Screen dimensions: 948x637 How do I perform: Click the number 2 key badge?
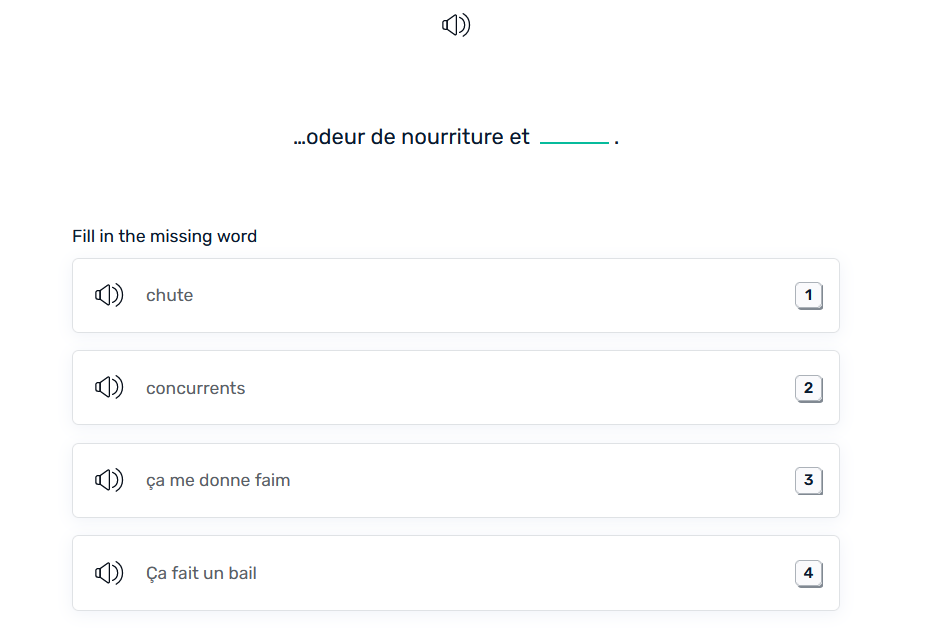pyautogui.click(x=808, y=388)
